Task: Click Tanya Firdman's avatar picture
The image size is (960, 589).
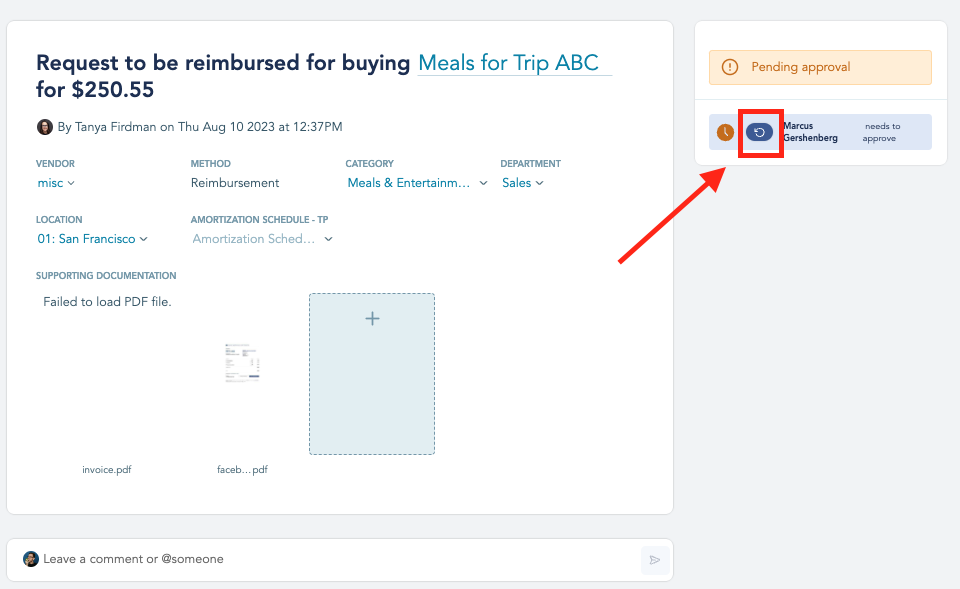Action: pyautogui.click(x=45, y=127)
